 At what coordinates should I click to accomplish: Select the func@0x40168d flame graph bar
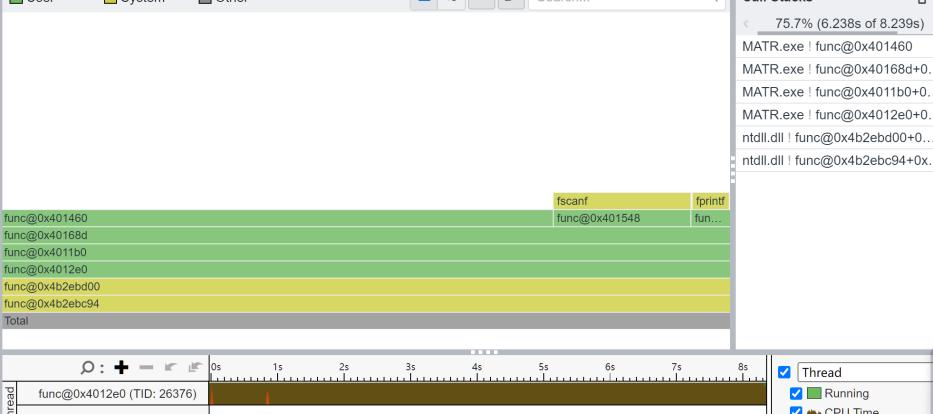[366, 236]
